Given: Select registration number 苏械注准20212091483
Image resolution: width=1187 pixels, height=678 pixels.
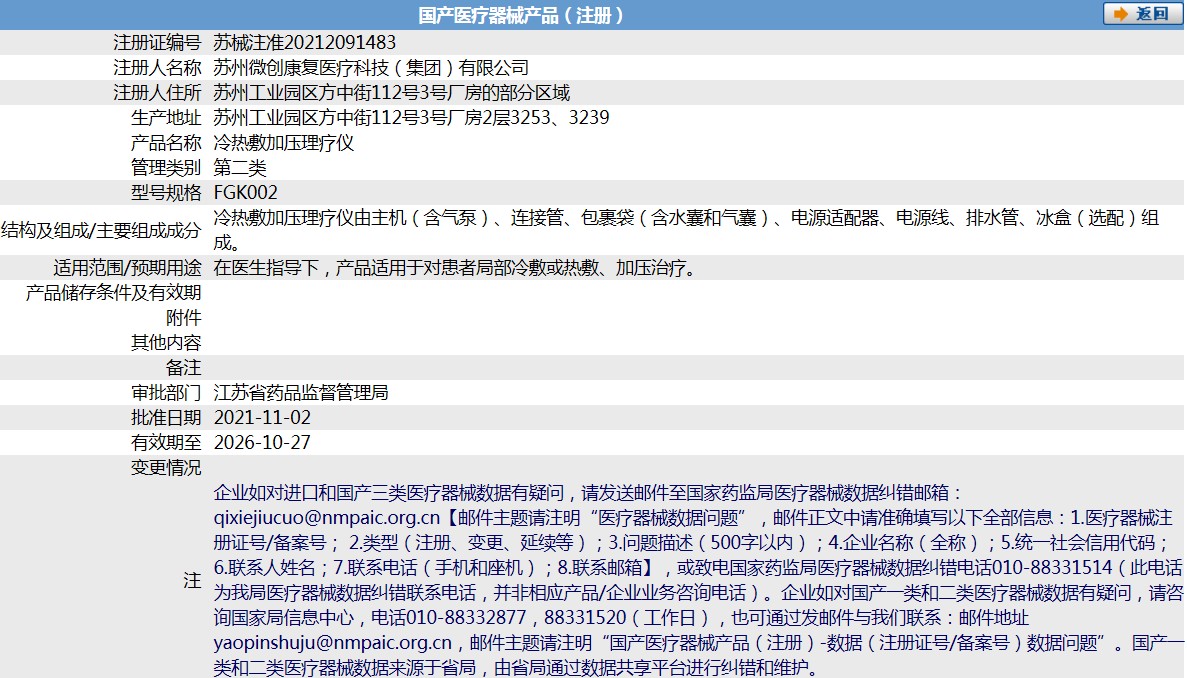Looking at the screenshot, I should pos(304,42).
